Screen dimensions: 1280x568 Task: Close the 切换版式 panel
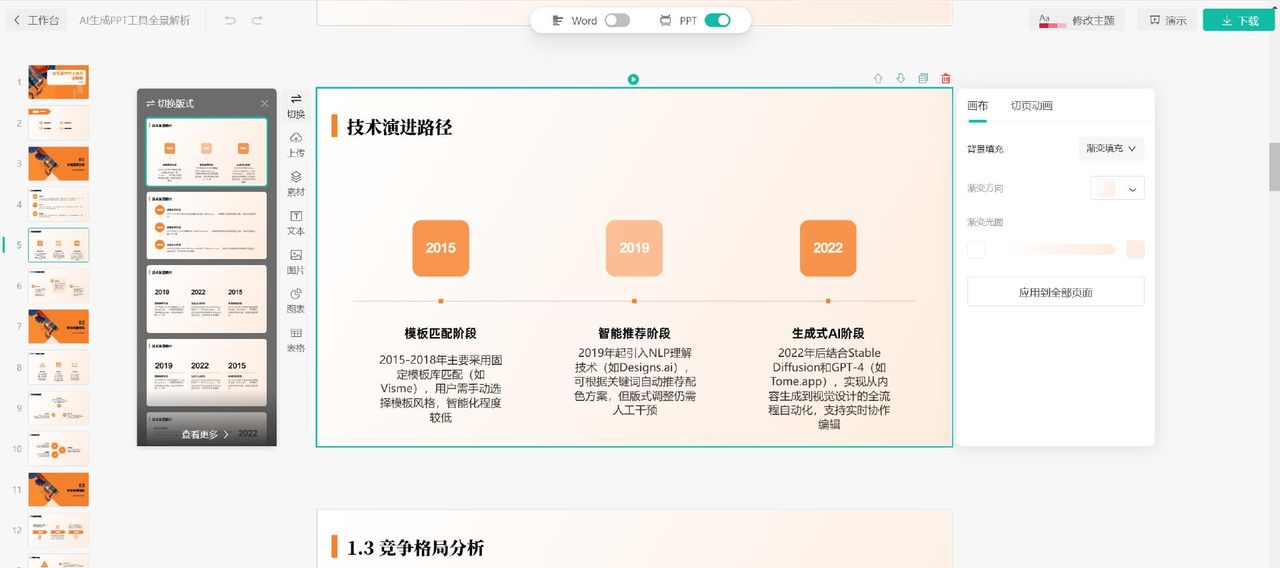click(265, 103)
